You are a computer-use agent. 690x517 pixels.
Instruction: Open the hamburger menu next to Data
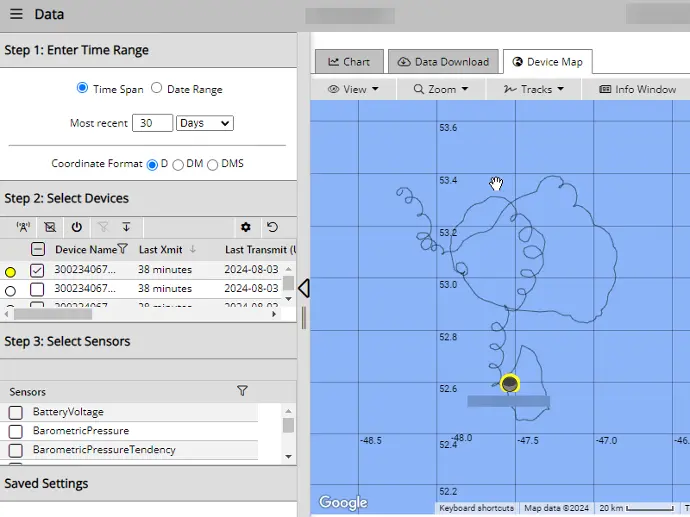15,15
